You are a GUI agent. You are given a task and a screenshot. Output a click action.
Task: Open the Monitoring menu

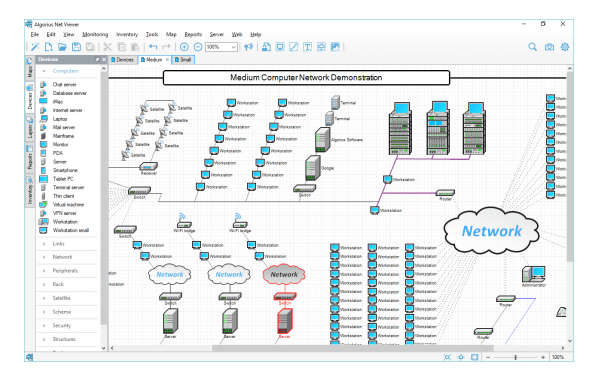(95, 34)
